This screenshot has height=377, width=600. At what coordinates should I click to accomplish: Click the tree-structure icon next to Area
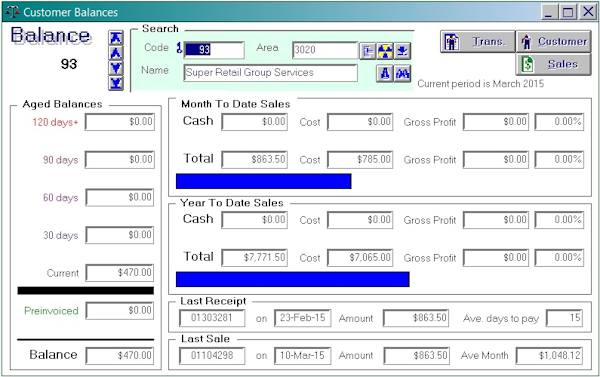(x=368, y=51)
